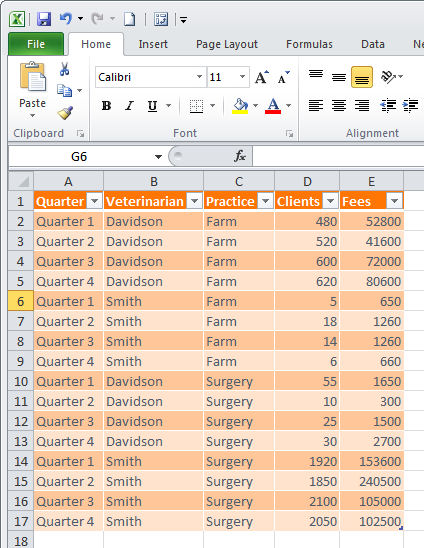Image resolution: width=424 pixels, height=548 pixels.
Task: Click the Paste clipboard icon
Action: coord(32,76)
